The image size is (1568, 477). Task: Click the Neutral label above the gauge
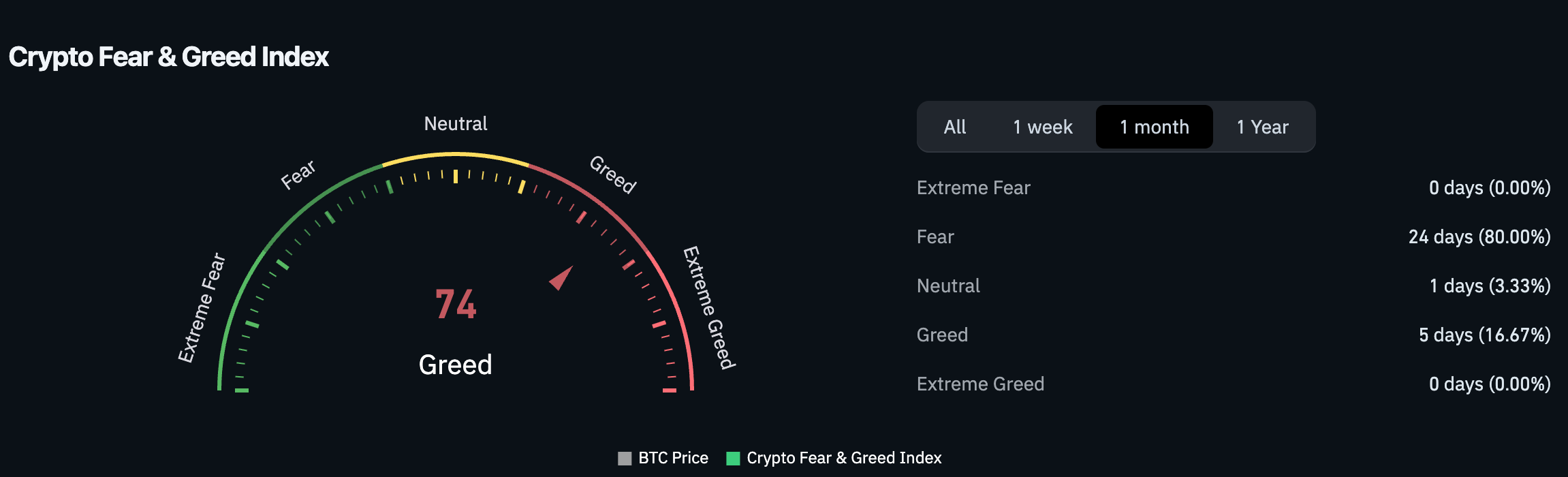456,123
